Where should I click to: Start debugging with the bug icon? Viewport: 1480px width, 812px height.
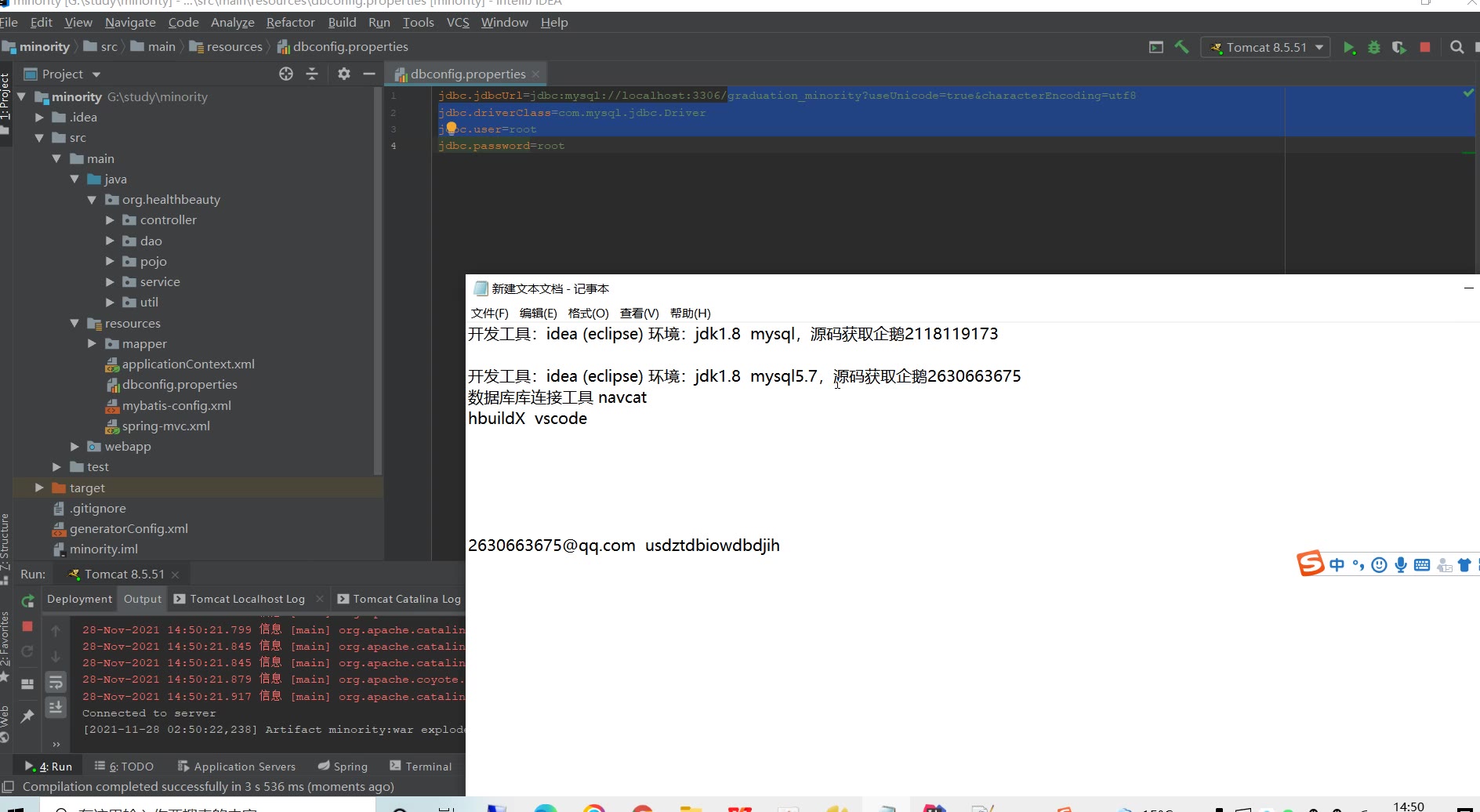[1374, 48]
